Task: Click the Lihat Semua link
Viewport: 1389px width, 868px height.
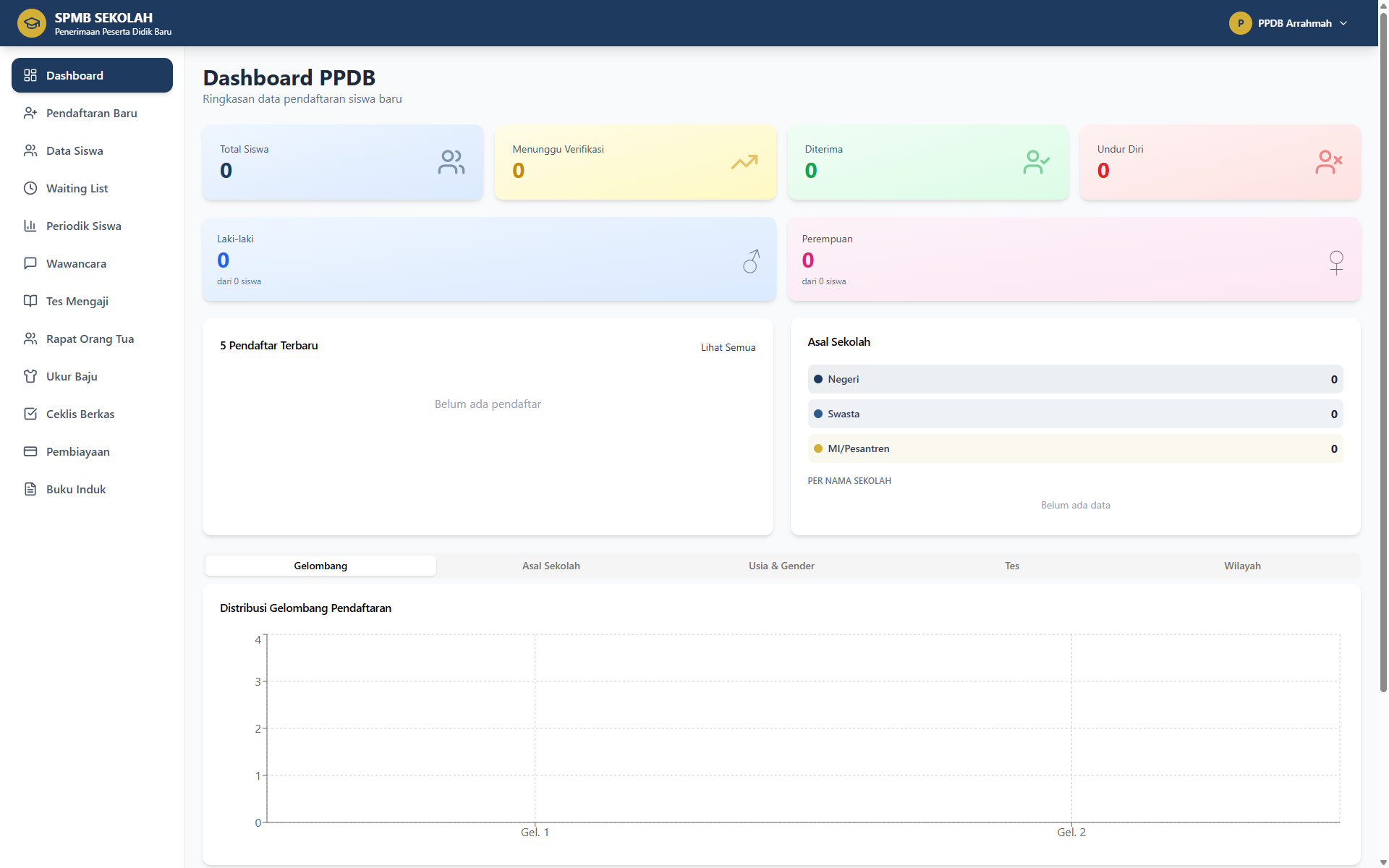Action: (728, 347)
